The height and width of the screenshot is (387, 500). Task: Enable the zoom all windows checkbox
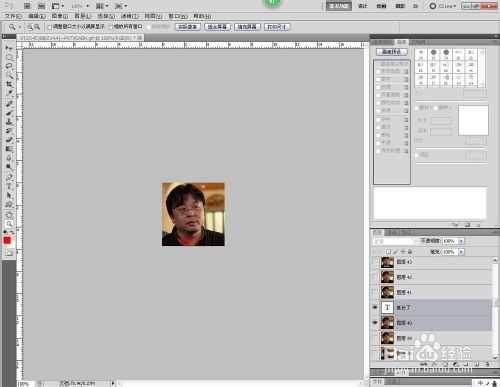tap(111, 27)
